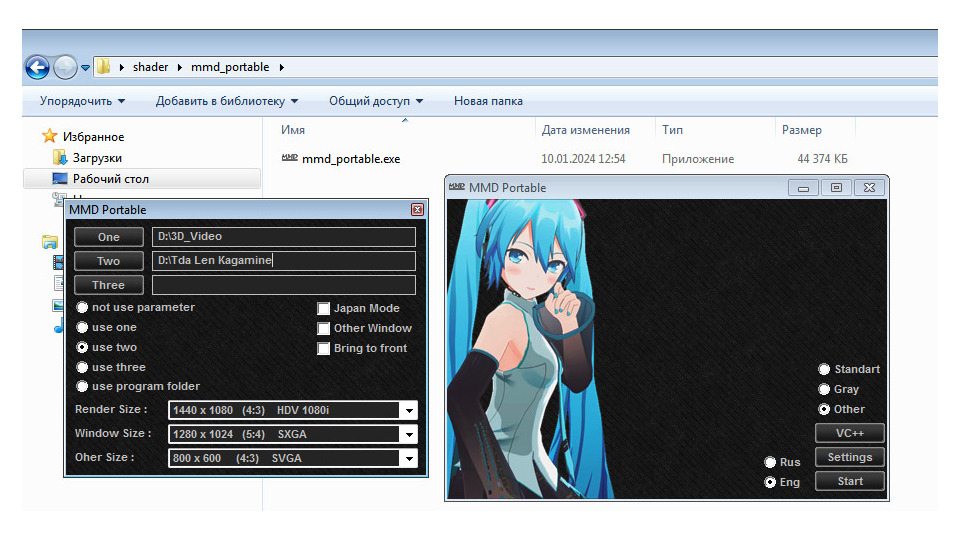
Task: Click the VC++ button
Action: click(x=850, y=433)
